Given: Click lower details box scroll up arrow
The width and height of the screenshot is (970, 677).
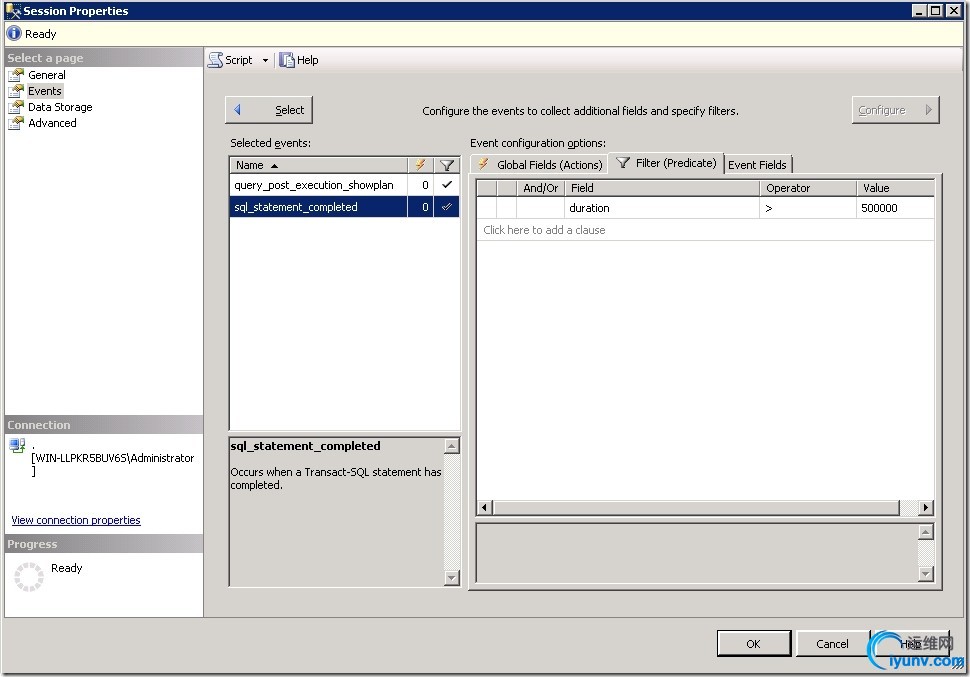Looking at the screenshot, I should (925, 532).
